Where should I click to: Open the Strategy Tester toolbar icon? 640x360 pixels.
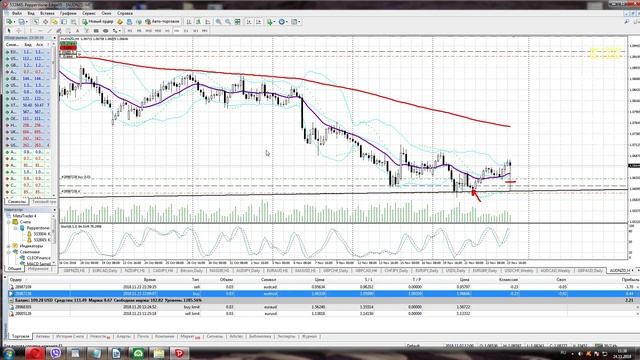[73, 22]
